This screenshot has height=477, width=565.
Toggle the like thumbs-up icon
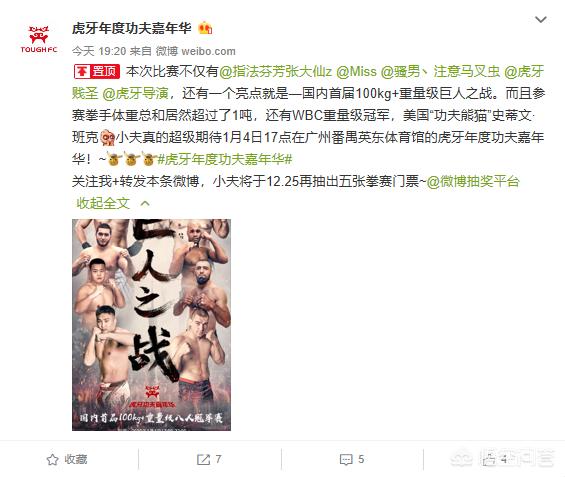489,459
